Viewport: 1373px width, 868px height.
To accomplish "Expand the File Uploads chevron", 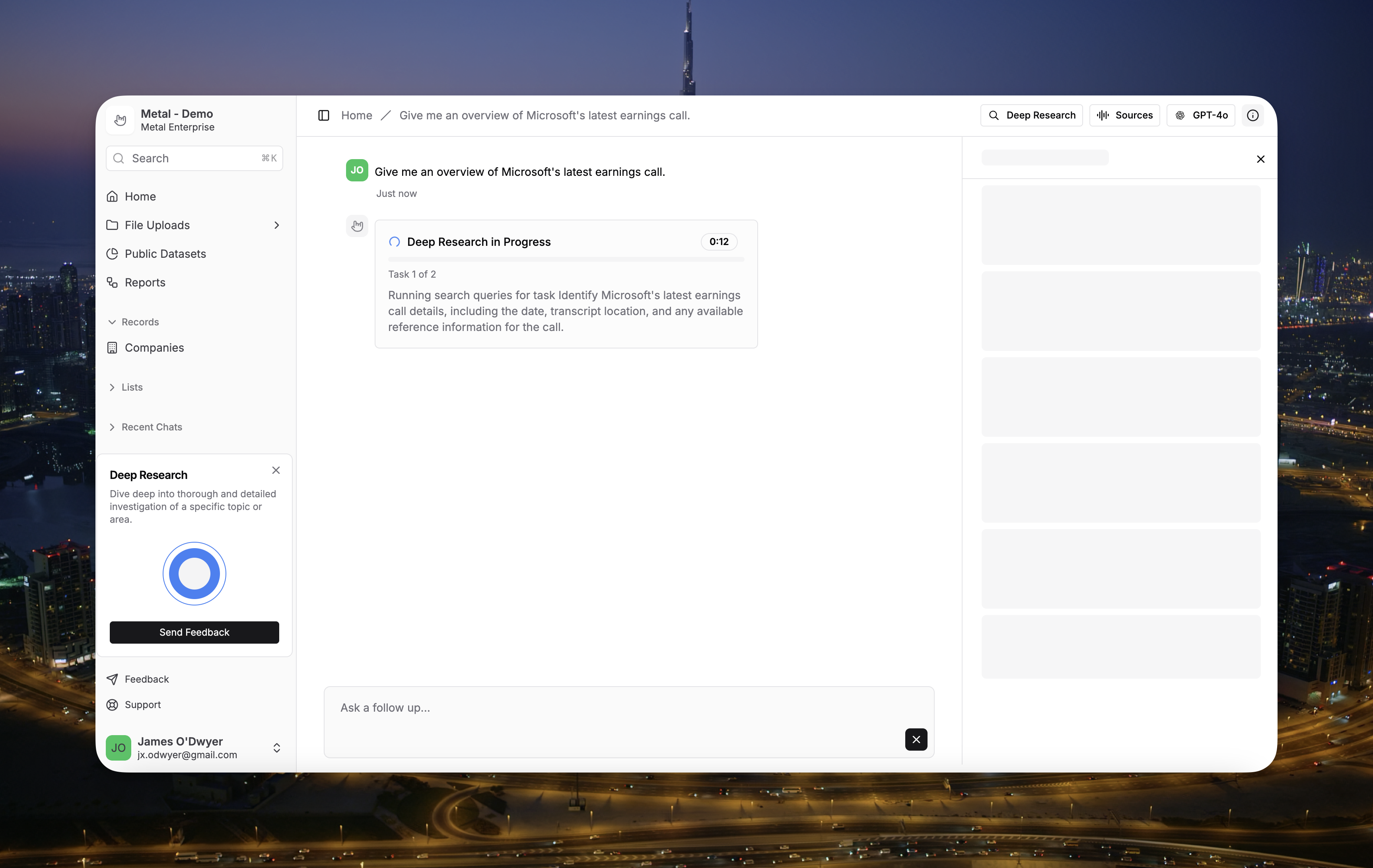I will tap(276, 225).
